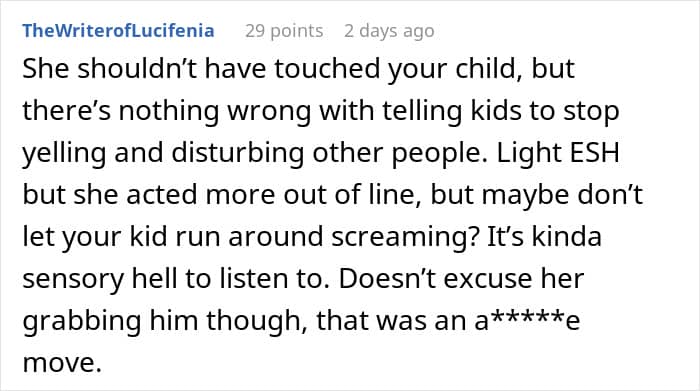Click the word nothing in the second line

click(x=169, y=111)
